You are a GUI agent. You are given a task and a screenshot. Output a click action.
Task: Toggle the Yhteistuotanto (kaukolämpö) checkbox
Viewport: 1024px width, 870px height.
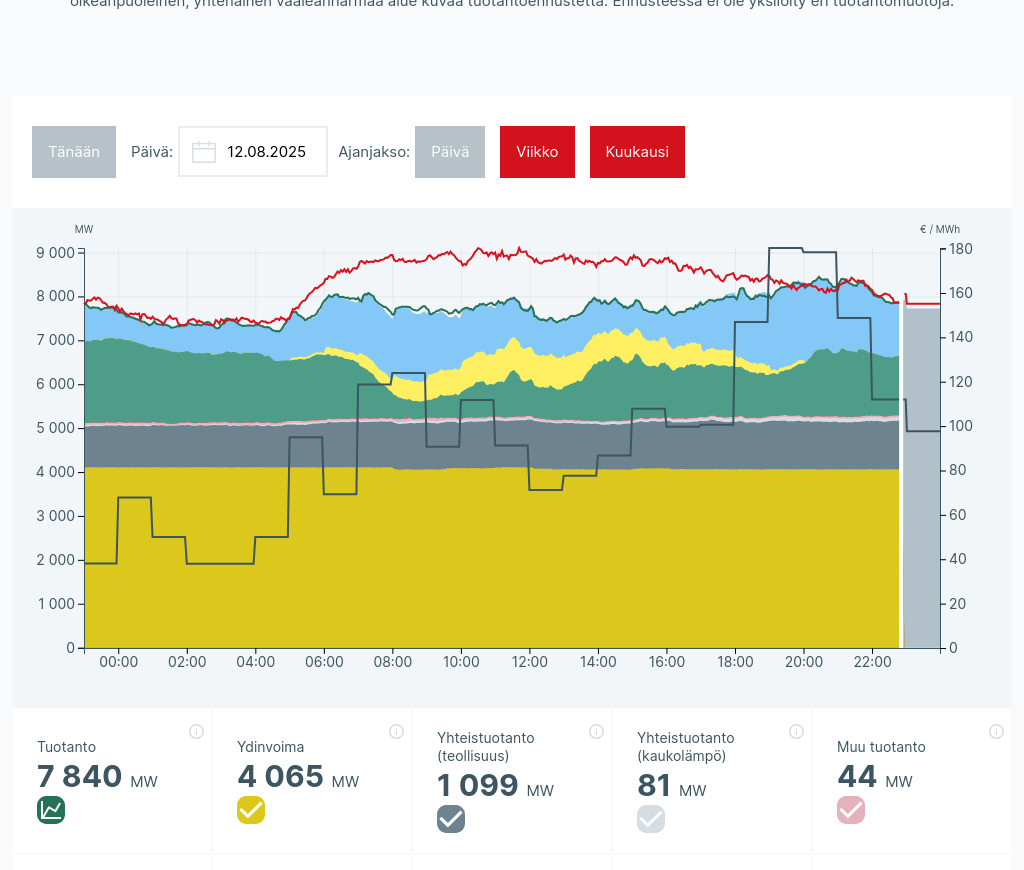coord(651,819)
